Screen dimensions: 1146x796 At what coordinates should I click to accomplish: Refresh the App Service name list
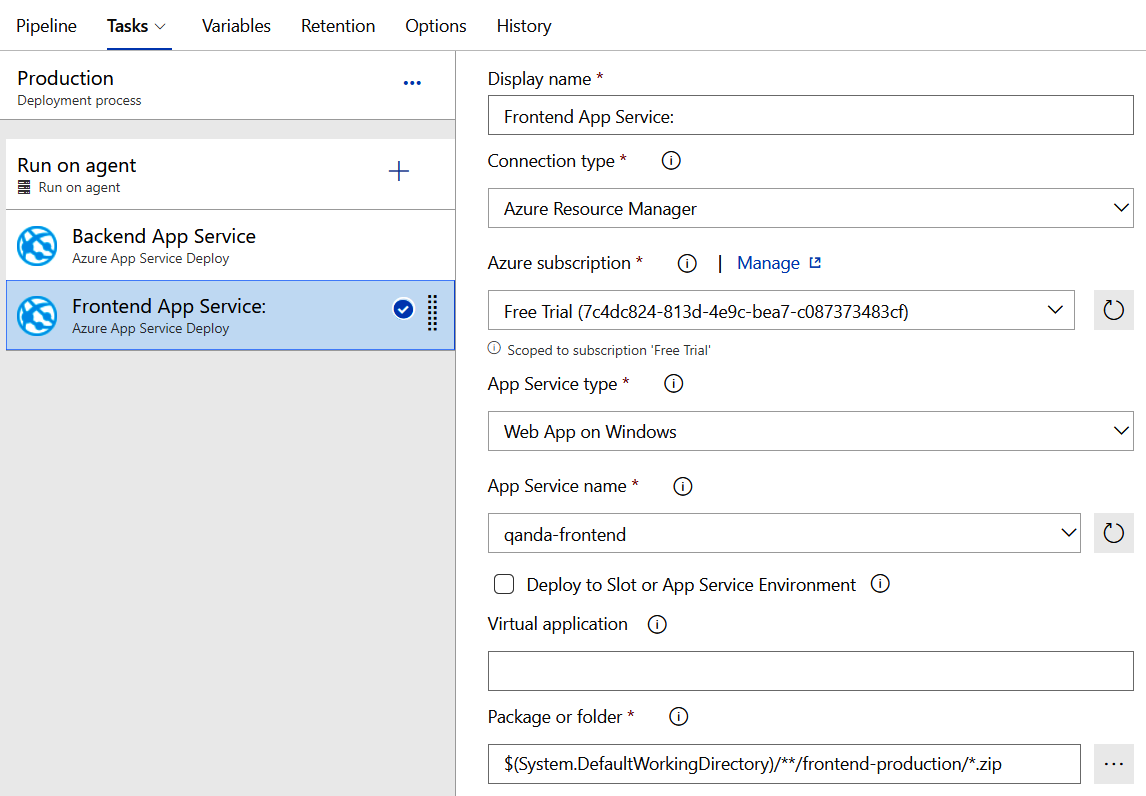tap(1113, 533)
